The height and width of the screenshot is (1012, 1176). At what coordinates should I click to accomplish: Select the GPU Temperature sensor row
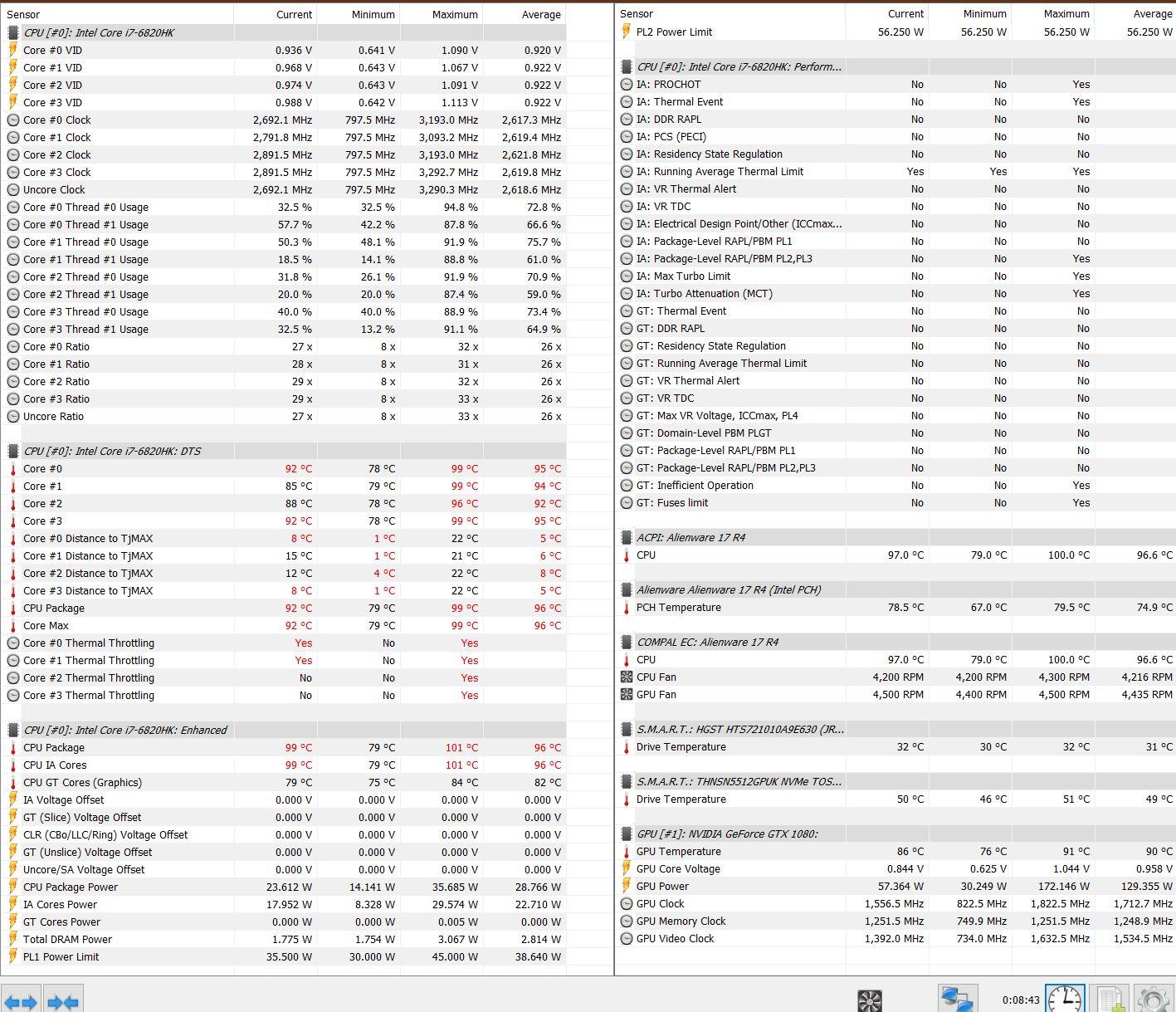click(x=678, y=852)
